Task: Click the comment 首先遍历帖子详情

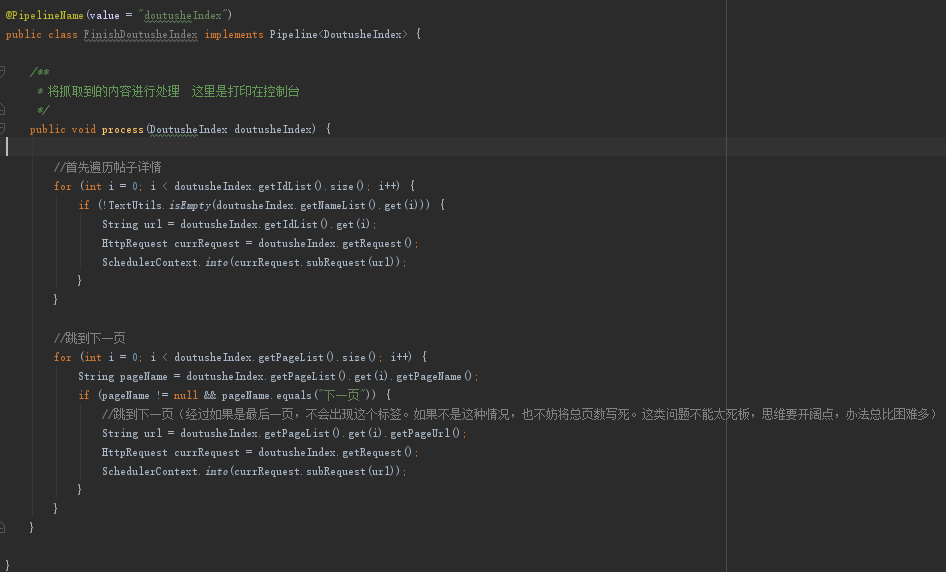Action: point(108,167)
